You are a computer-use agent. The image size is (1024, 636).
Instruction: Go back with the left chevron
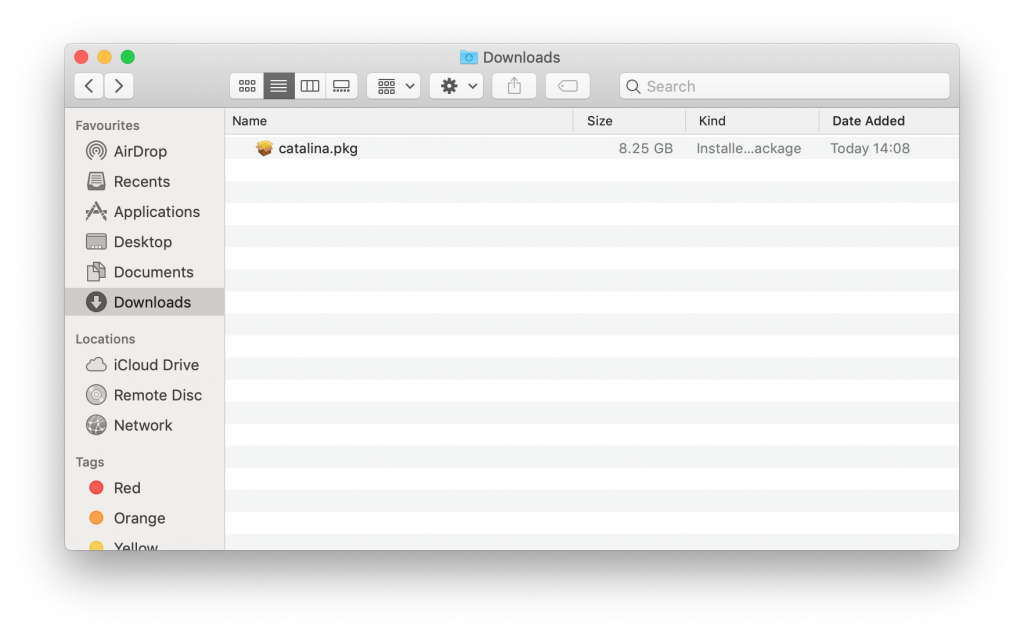coord(89,86)
